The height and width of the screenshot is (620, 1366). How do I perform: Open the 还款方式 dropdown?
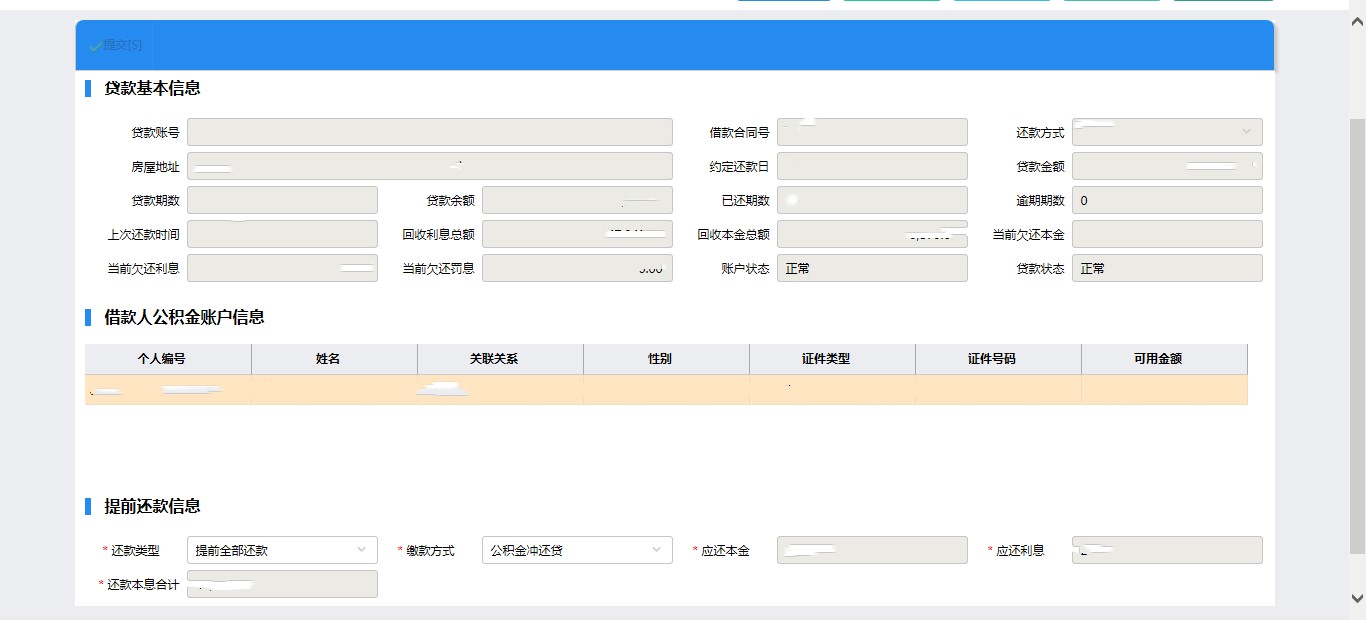point(1167,132)
